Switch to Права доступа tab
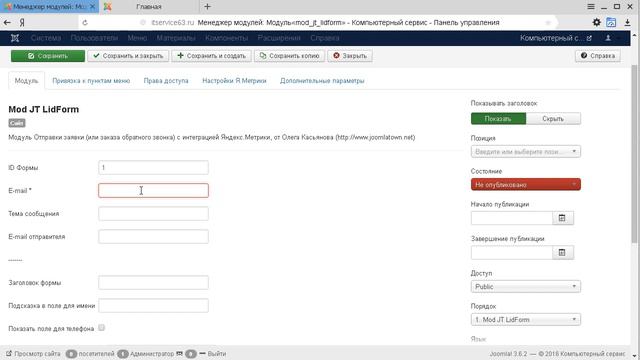The image size is (640, 360). (166, 81)
